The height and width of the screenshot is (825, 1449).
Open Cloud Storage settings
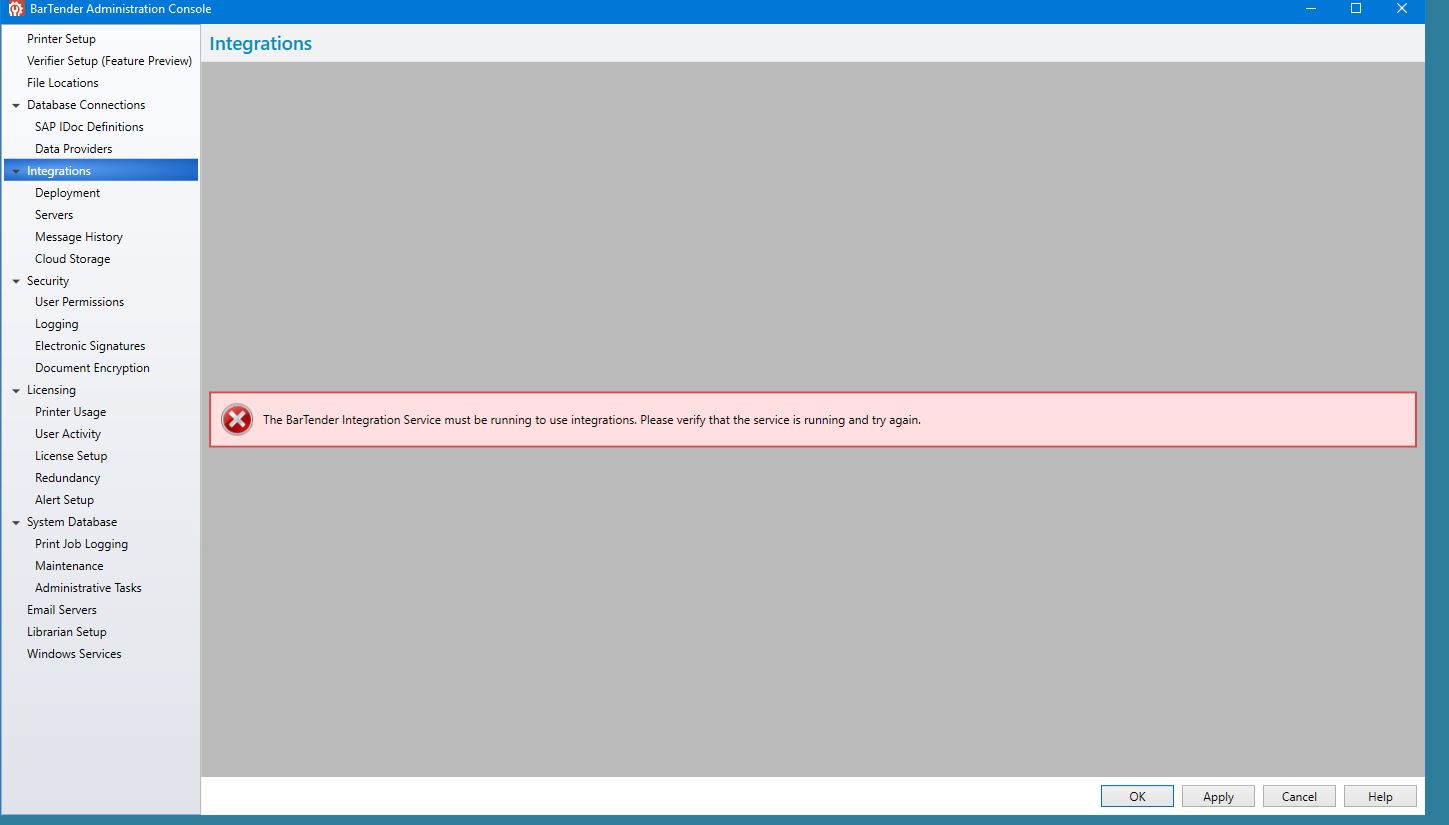[x=72, y=259]
